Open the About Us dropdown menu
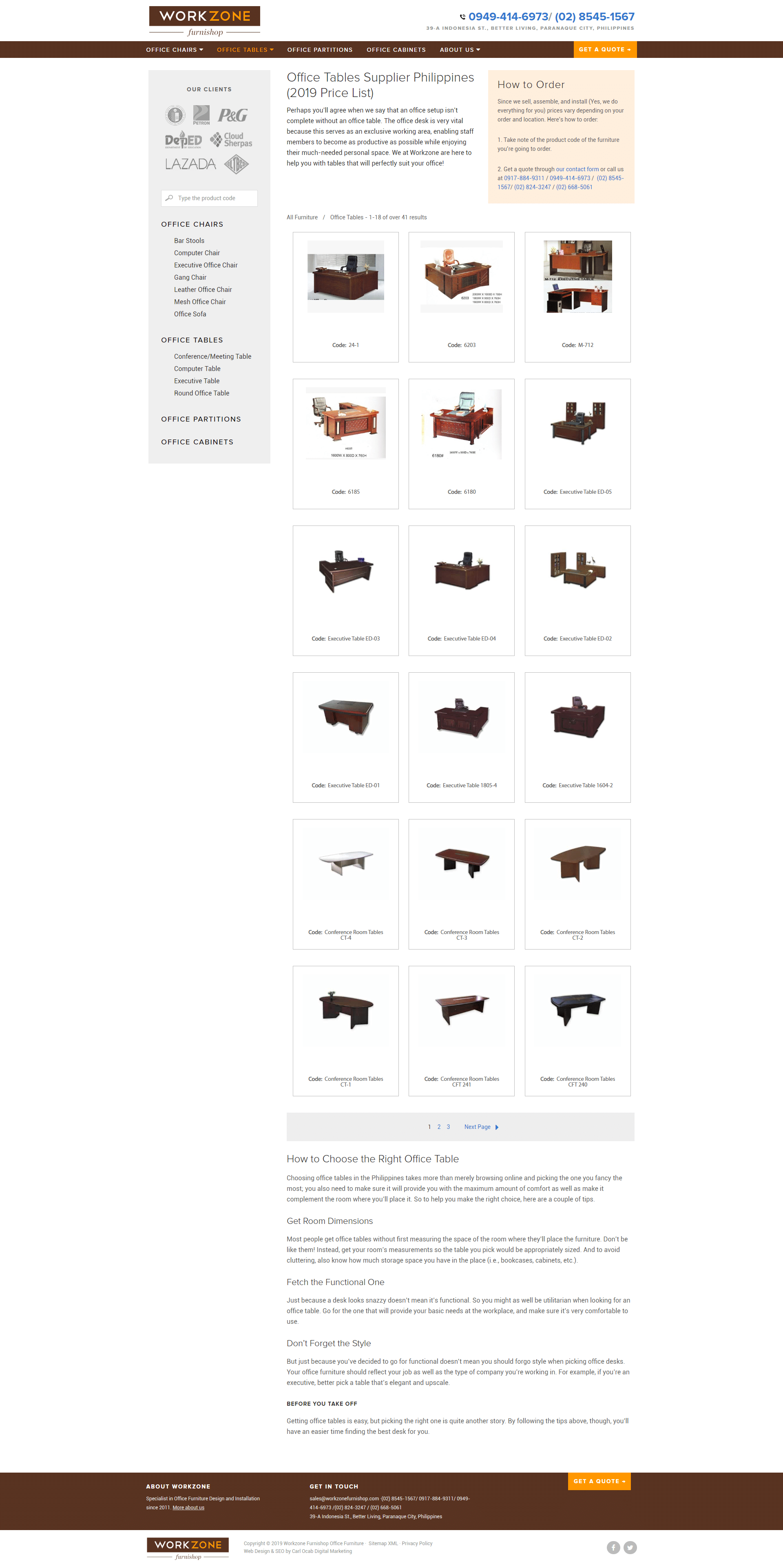 click(460, 50)
